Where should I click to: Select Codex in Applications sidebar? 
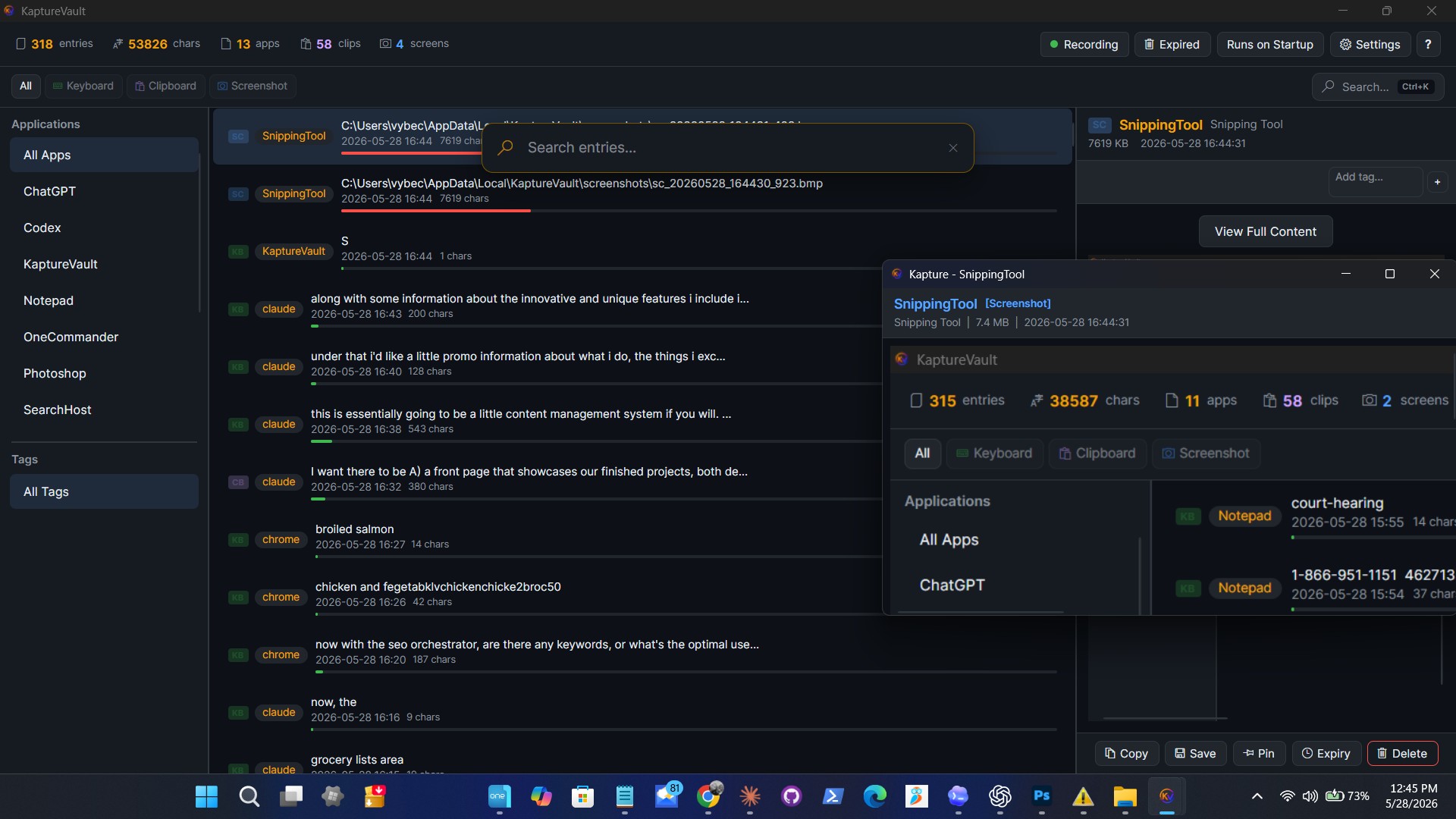(104, 227)
